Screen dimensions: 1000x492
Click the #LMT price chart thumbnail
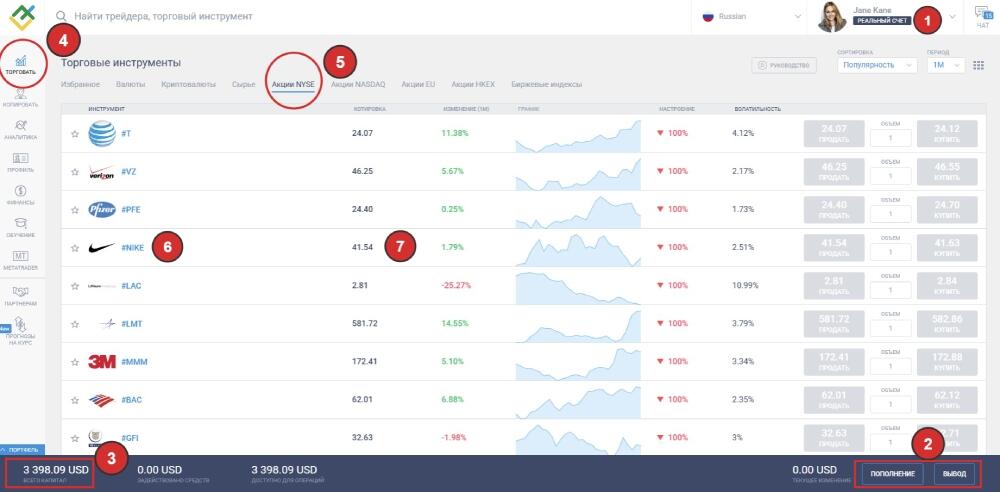[x=578, y=325]
